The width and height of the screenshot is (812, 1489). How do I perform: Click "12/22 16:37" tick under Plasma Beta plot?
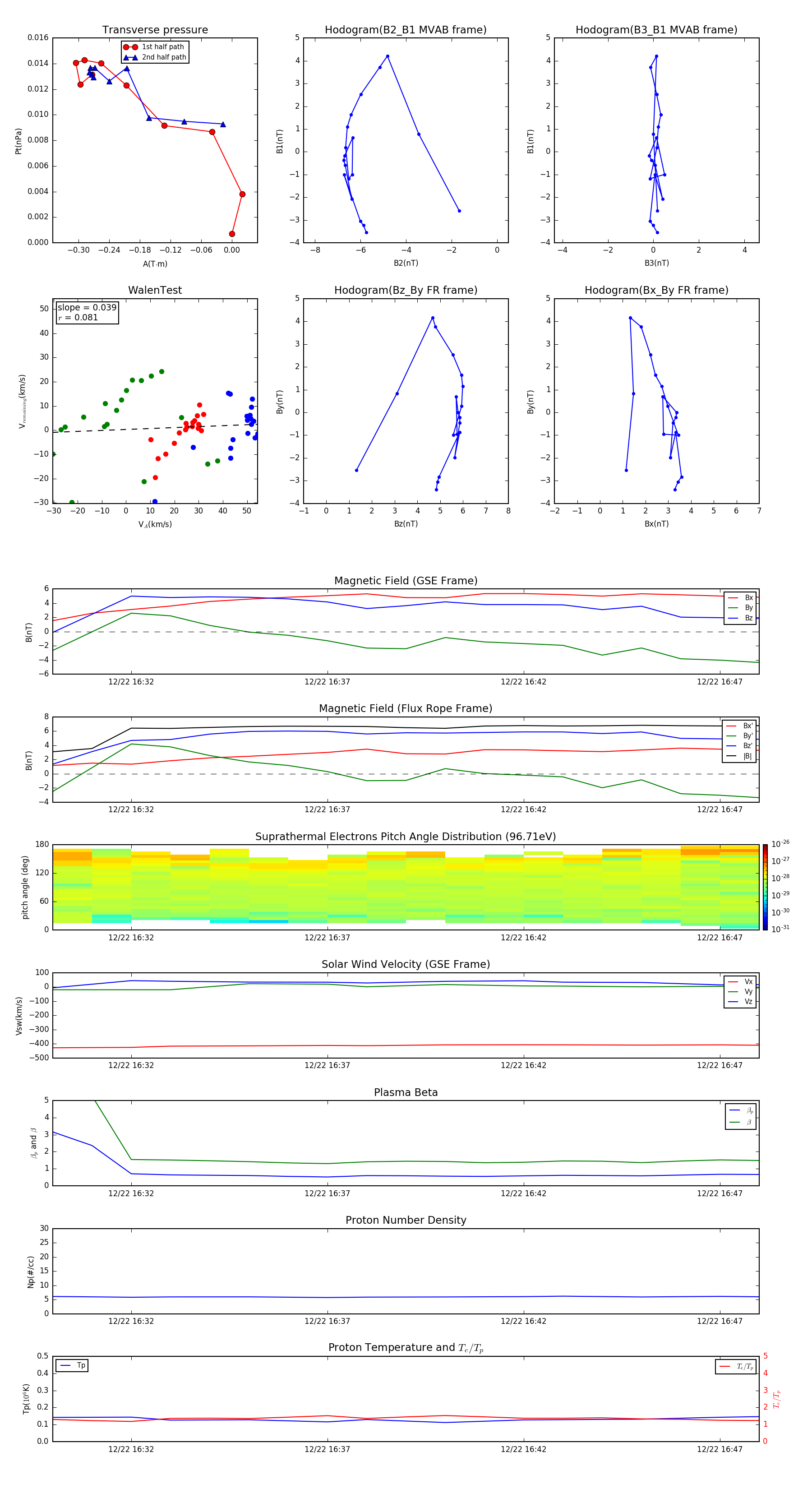pos(327,1193)
